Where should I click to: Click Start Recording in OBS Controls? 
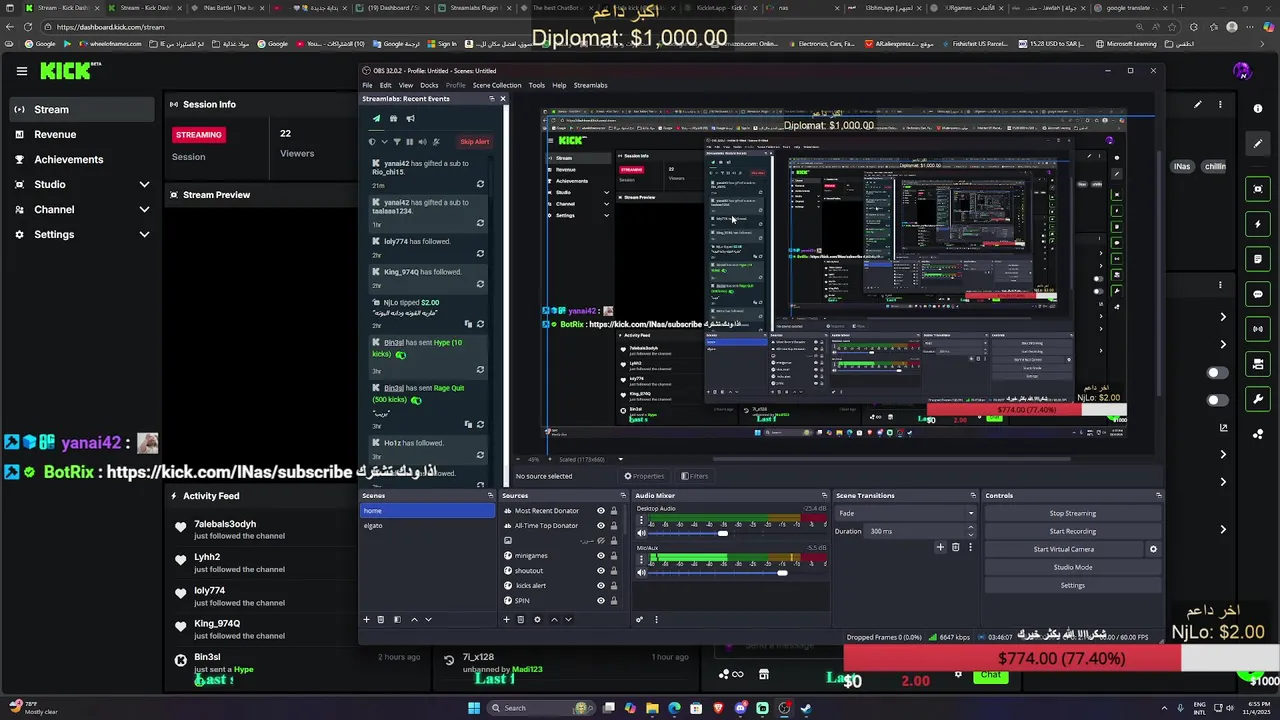pos(1072,531)
